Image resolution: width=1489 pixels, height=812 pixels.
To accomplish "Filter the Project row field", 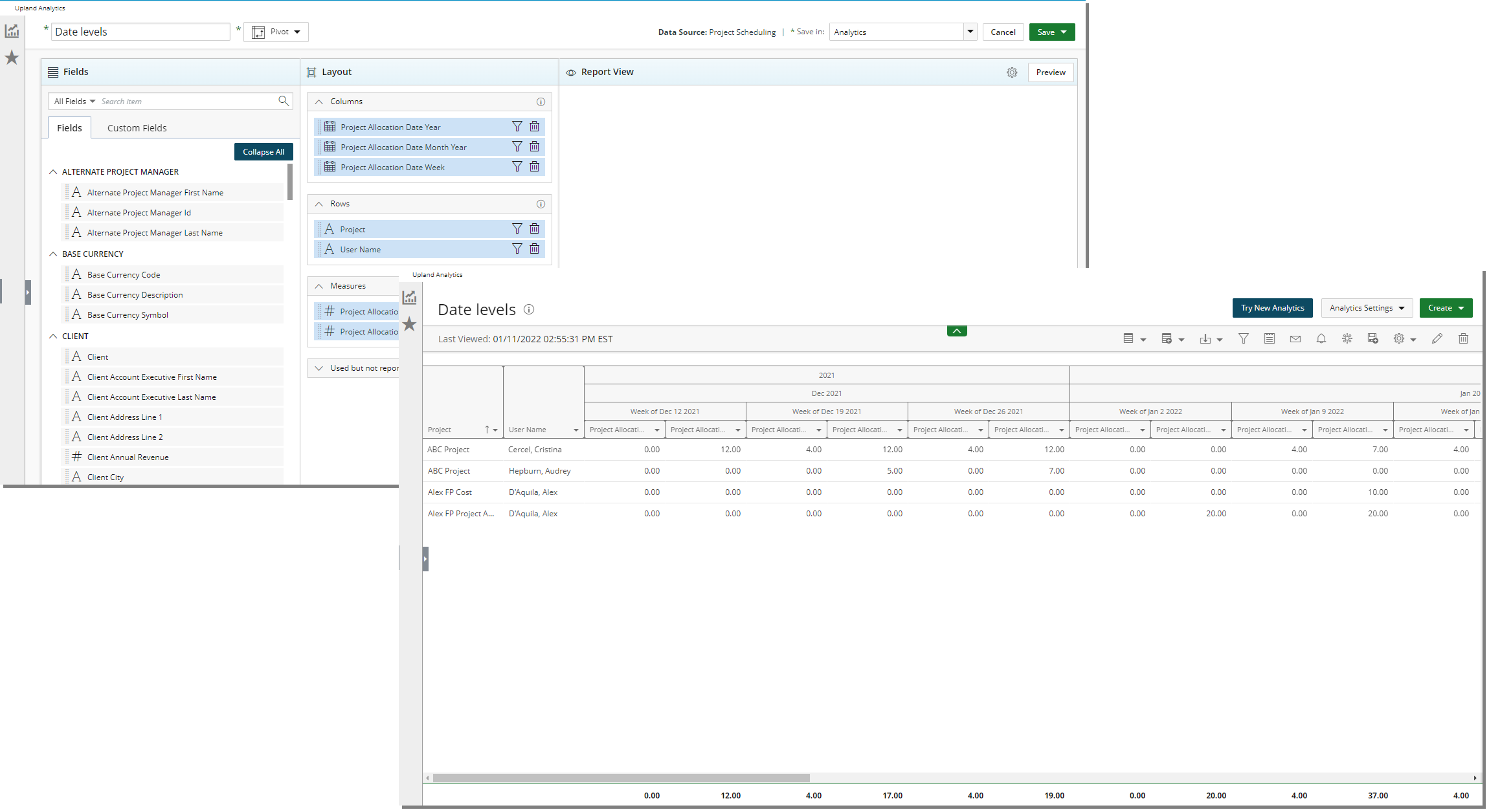I will 517,229.
